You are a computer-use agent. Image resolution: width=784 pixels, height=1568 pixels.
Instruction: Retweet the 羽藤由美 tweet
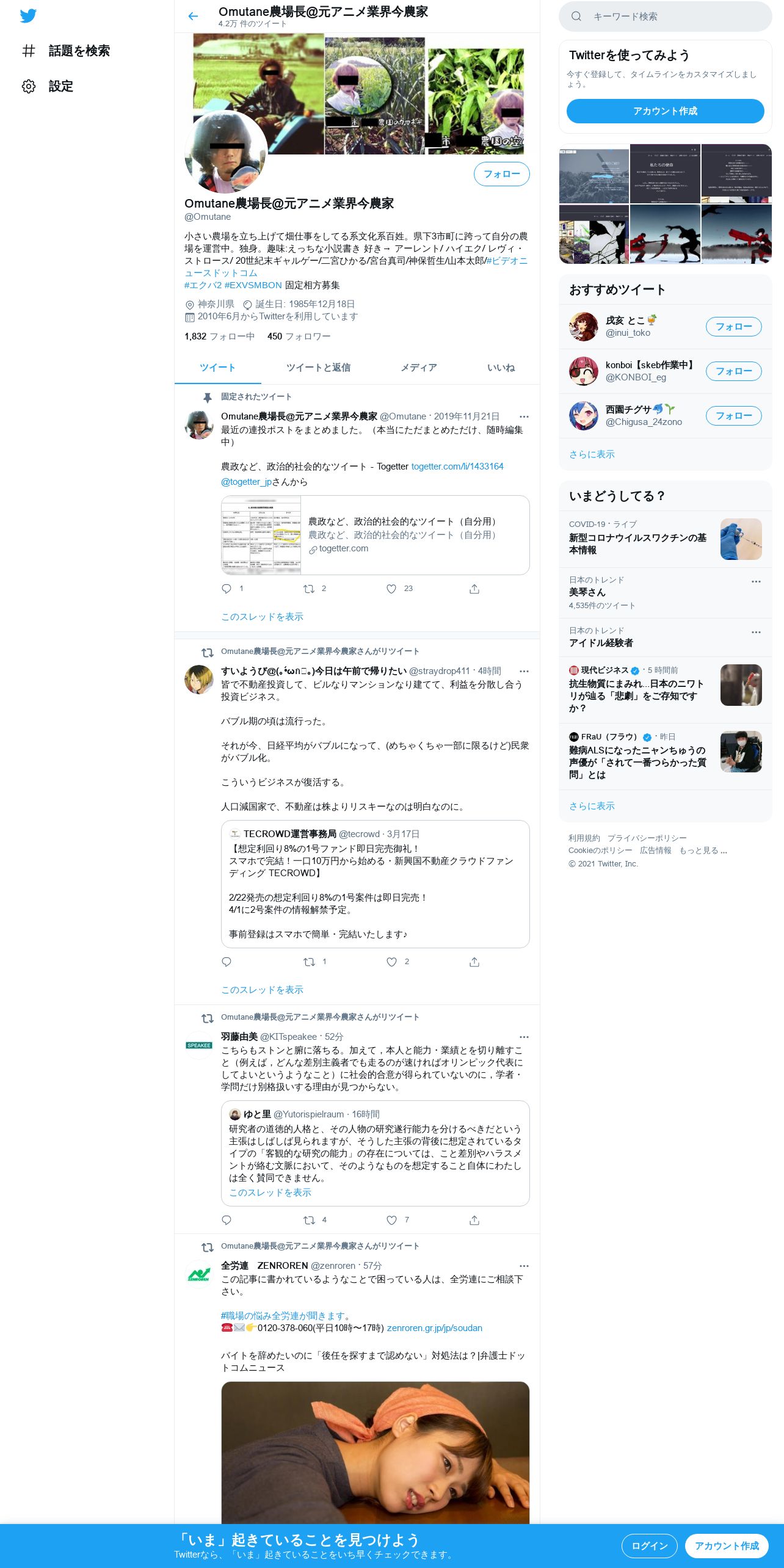click(x=309, y=1220)
